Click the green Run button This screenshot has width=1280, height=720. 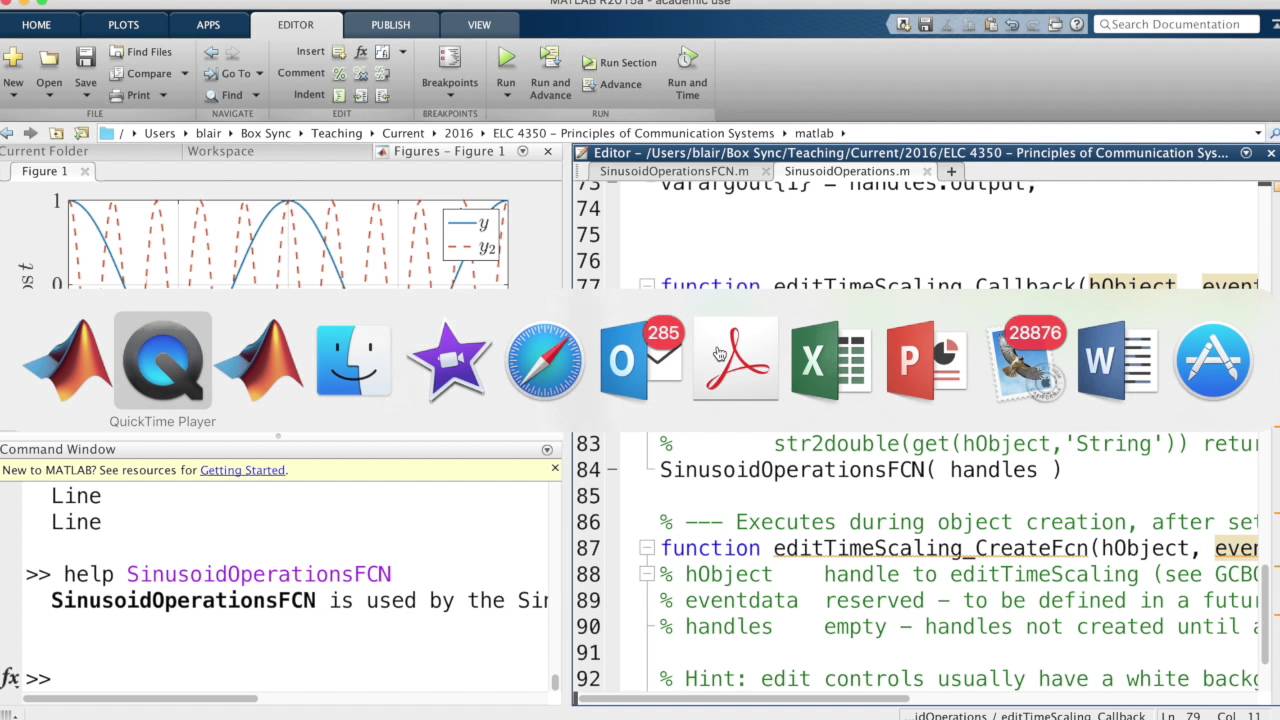coord(506,59)
